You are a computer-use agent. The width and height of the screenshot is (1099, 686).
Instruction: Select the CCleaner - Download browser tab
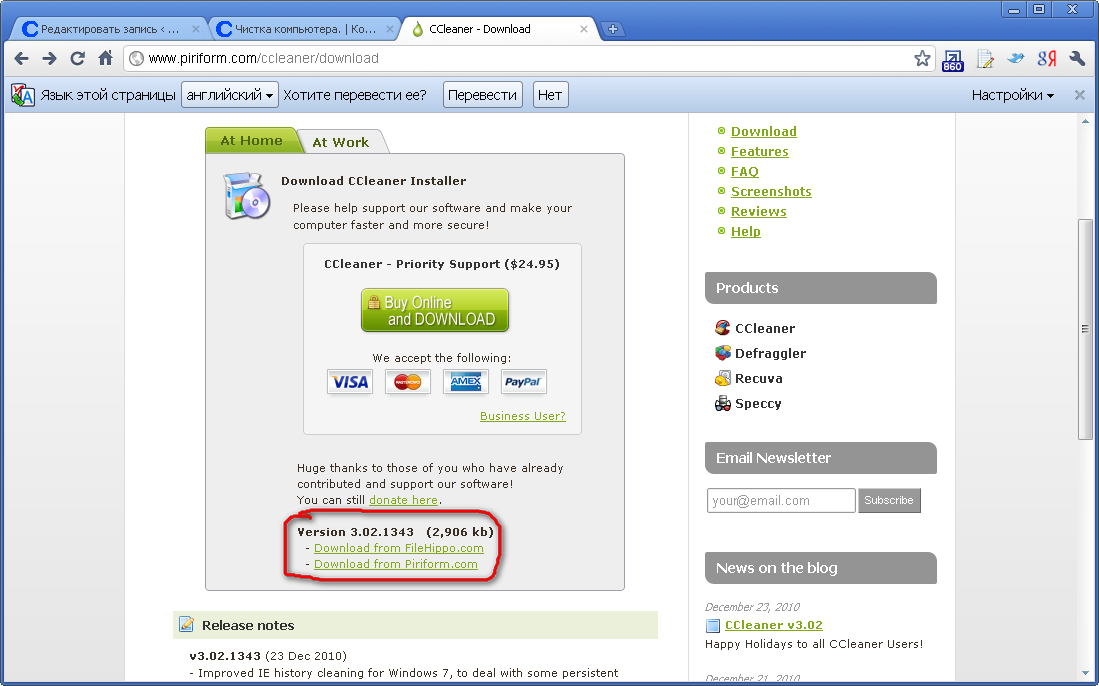(500, 29)
